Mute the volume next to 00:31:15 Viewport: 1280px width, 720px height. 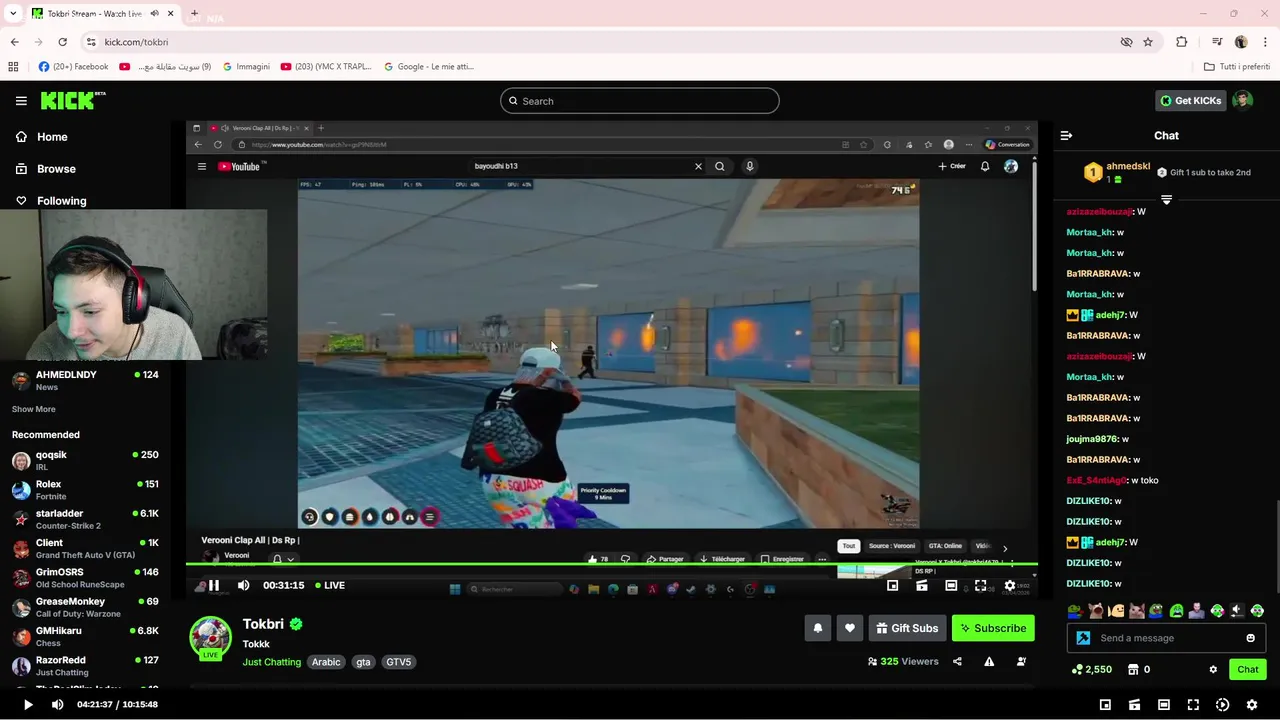pyautogui.click(x=243, y=585)
